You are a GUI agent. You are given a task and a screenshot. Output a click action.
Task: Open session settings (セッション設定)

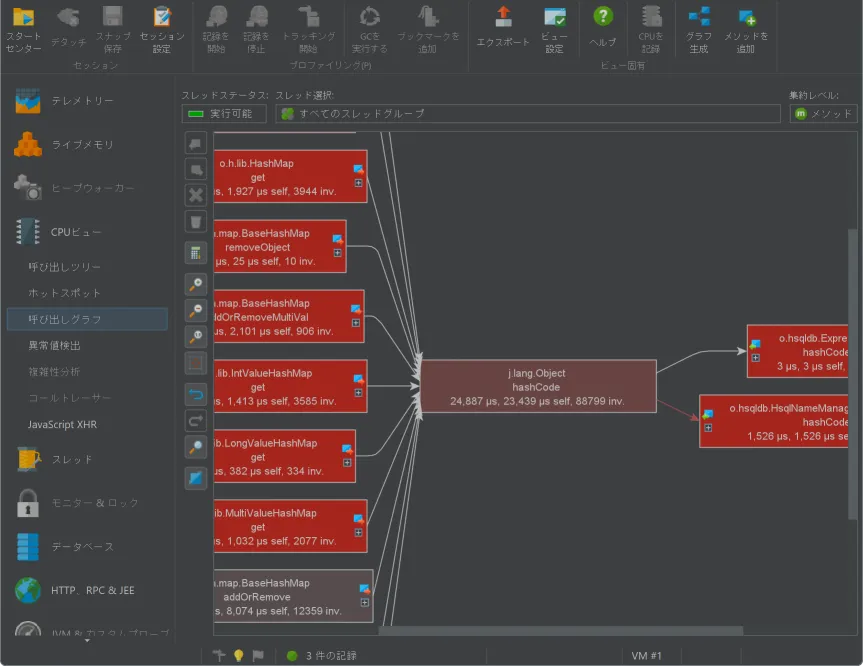click(x=162, y=30)
